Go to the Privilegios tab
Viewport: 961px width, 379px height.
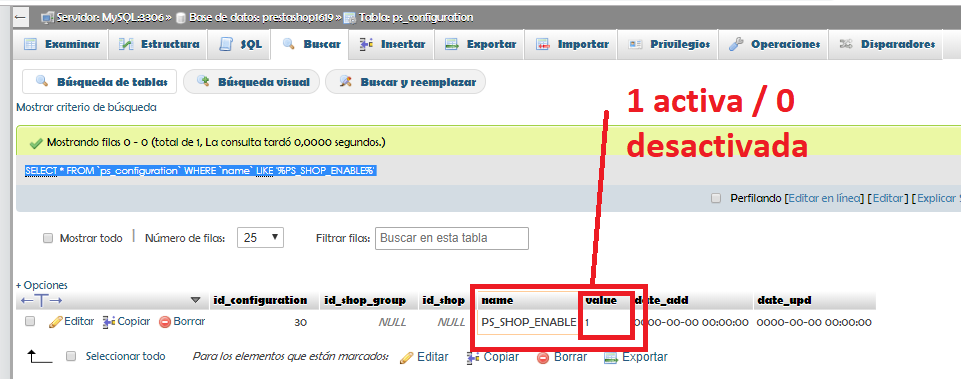(669, 44)
